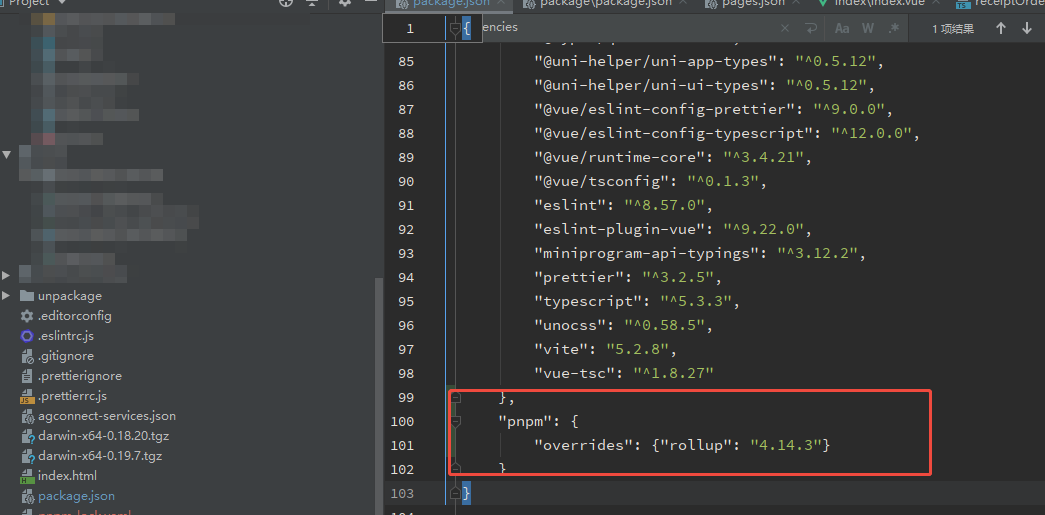Click line number 101 in gutter
The width and height of the screenshot is (1045, 515).
(403, 446)
